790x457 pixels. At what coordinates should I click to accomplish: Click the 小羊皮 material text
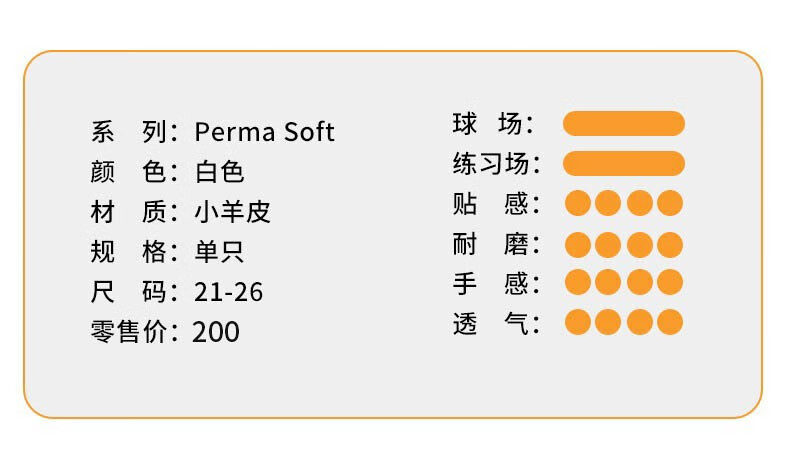coord(232,212)
